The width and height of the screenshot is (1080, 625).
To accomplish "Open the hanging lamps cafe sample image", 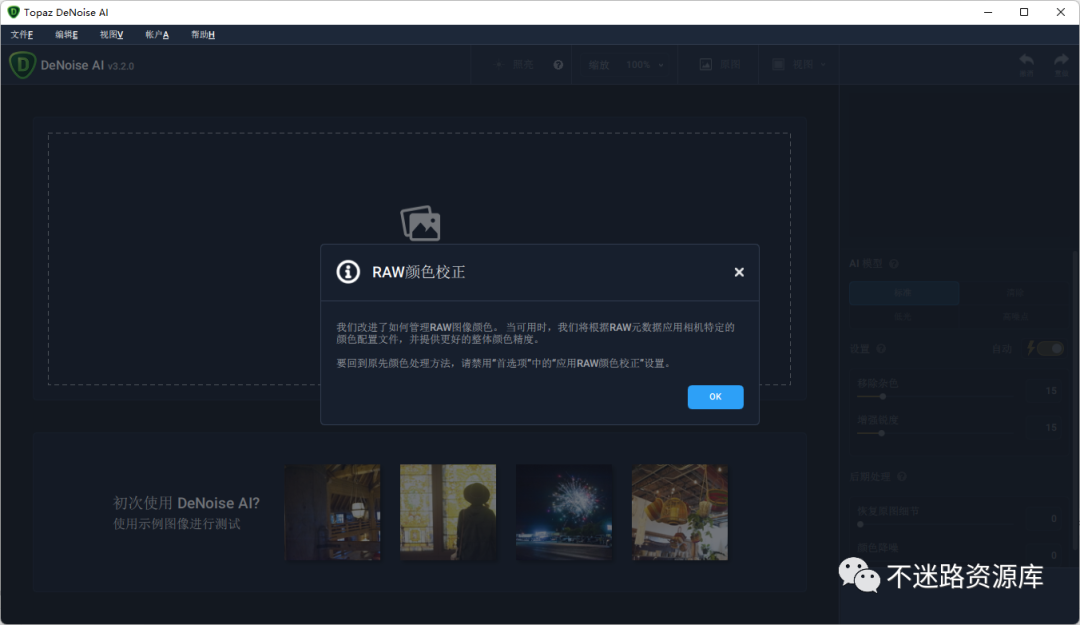I will 680,512.
